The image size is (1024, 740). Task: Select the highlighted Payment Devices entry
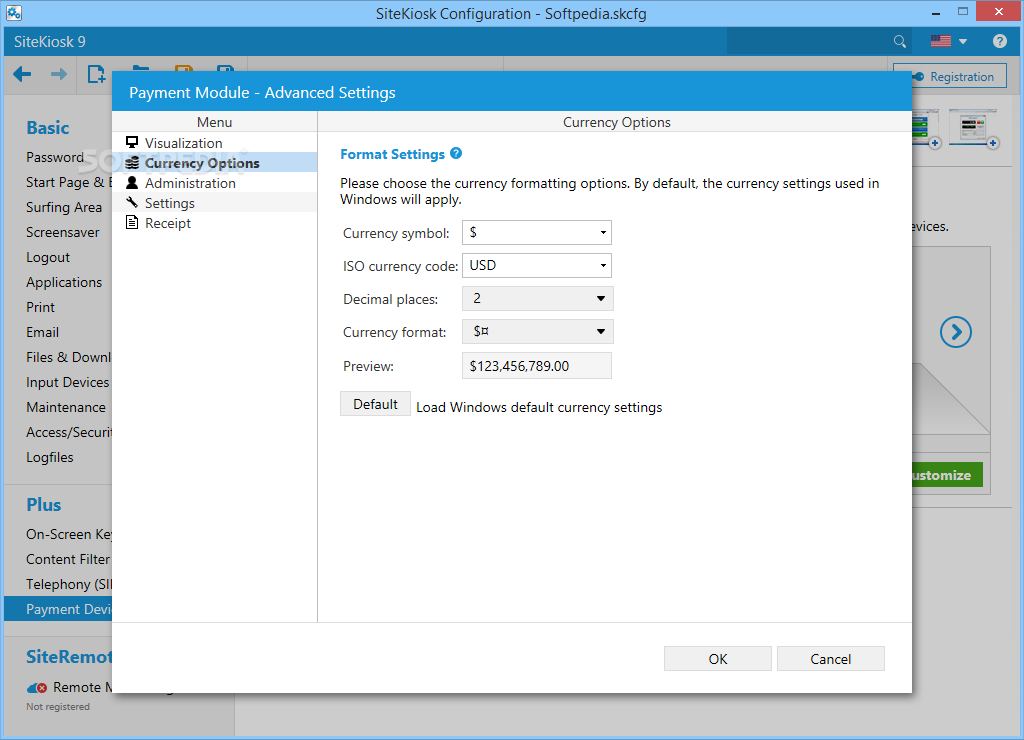point(59,609)
